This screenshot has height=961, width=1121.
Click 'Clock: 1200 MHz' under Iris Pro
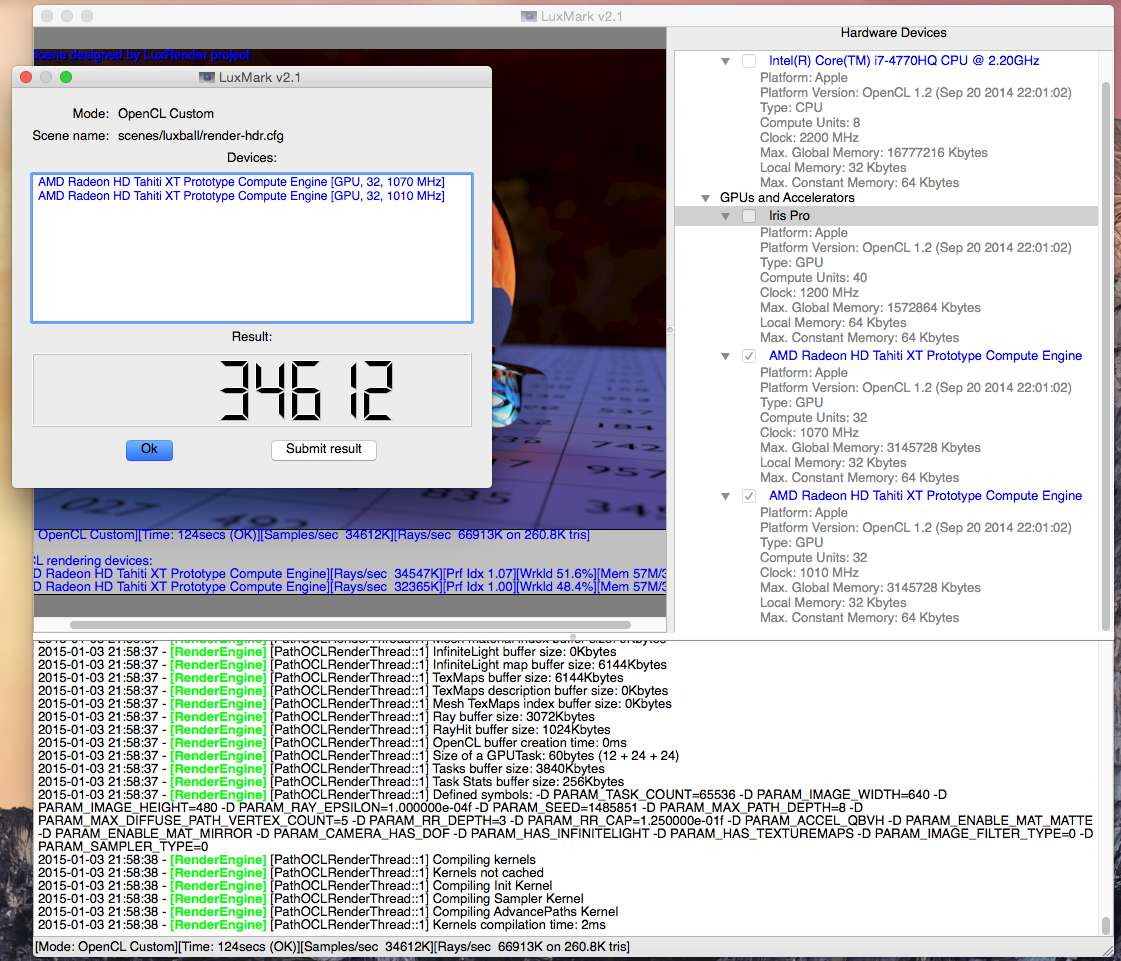pyautogui.click(x=809, y=293)
